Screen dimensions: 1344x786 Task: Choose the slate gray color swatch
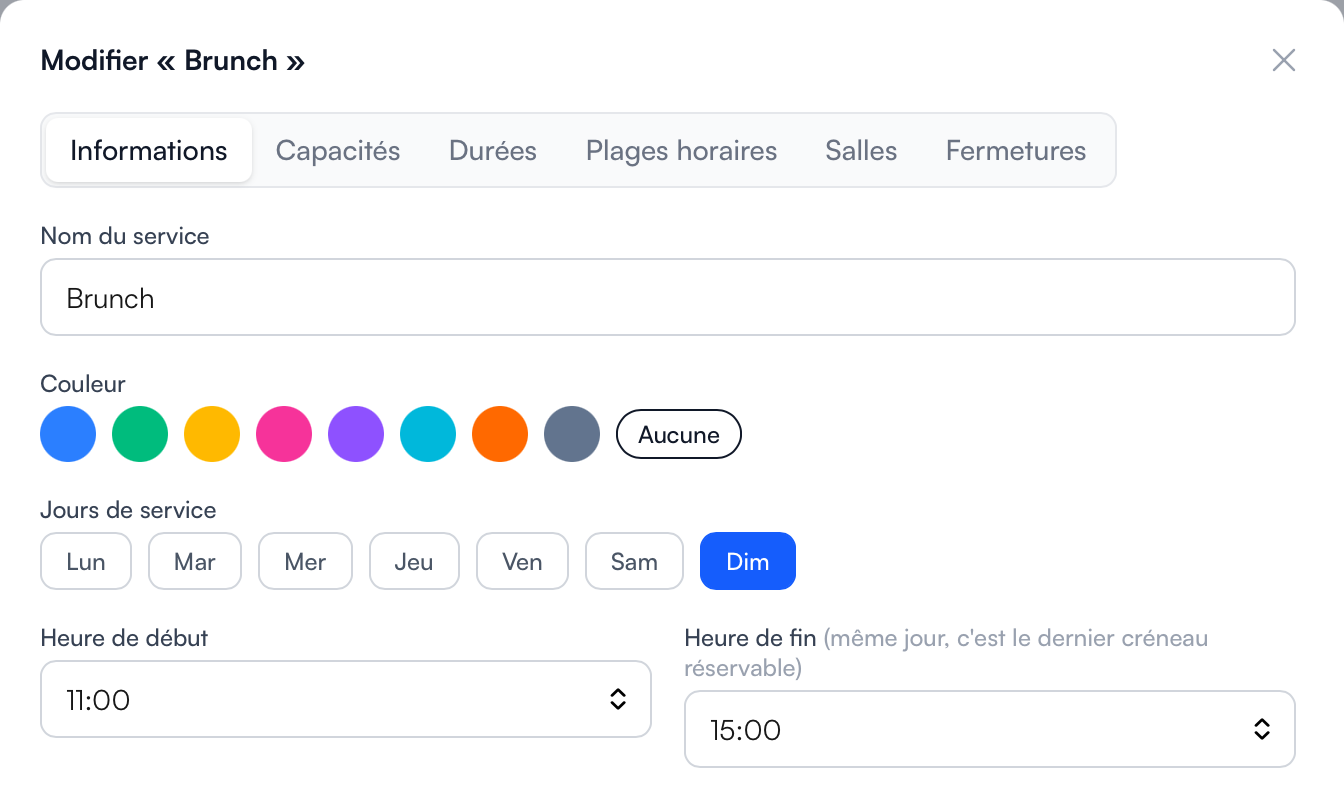pos(572,434)
